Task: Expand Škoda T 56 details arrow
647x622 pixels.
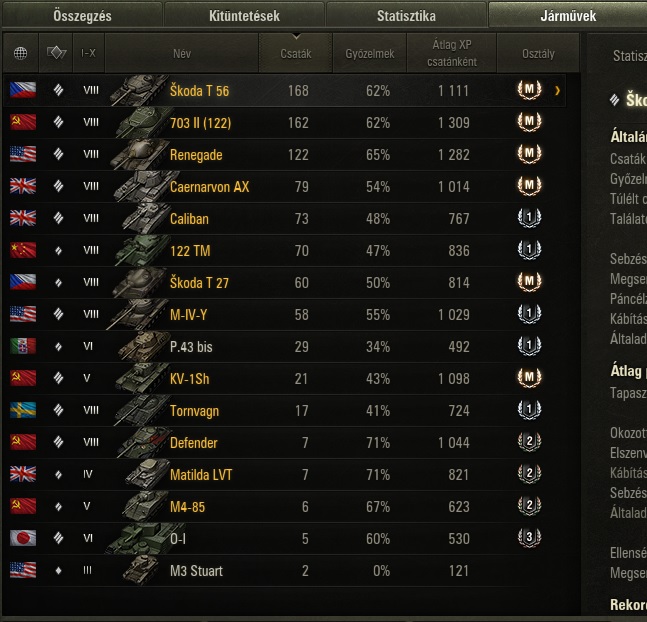Action: coord(557,91)
